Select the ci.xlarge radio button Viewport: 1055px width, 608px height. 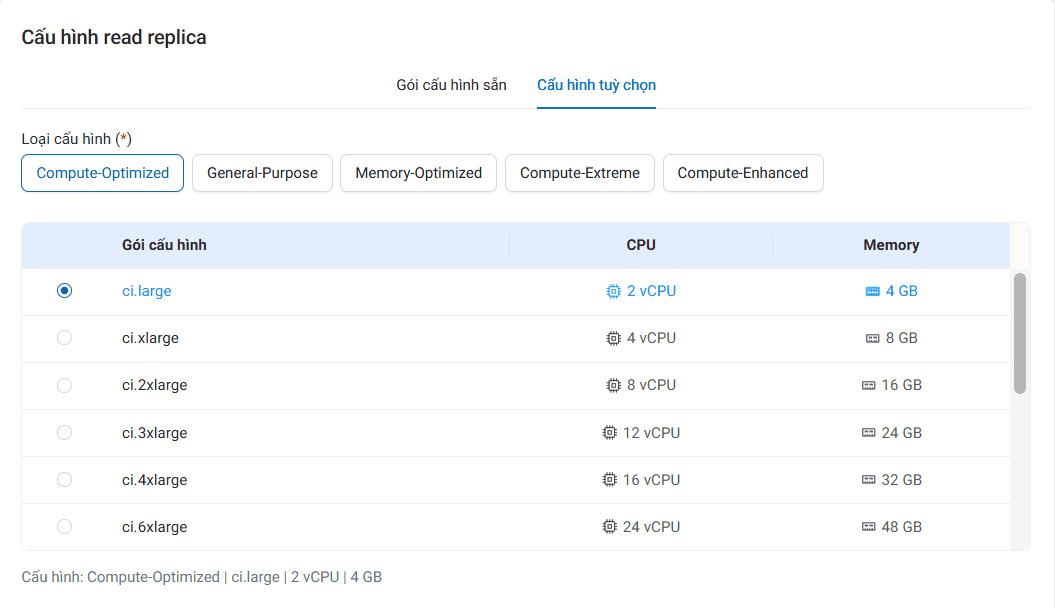[65, 338]
